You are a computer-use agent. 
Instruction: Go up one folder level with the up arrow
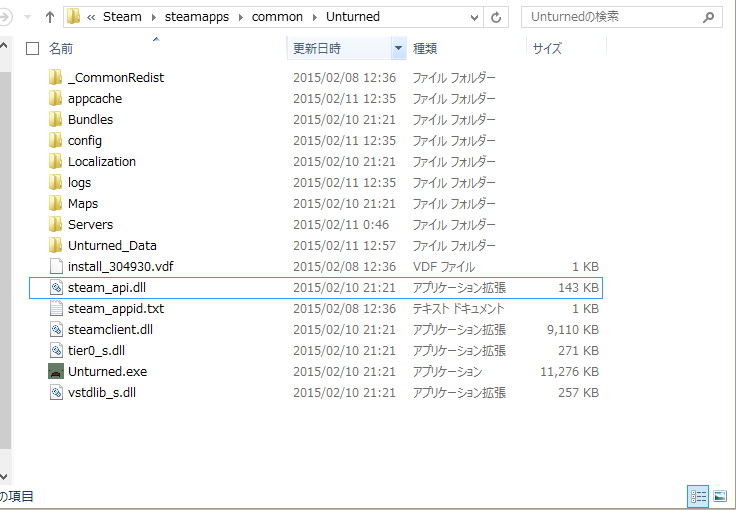coord(50,17)
